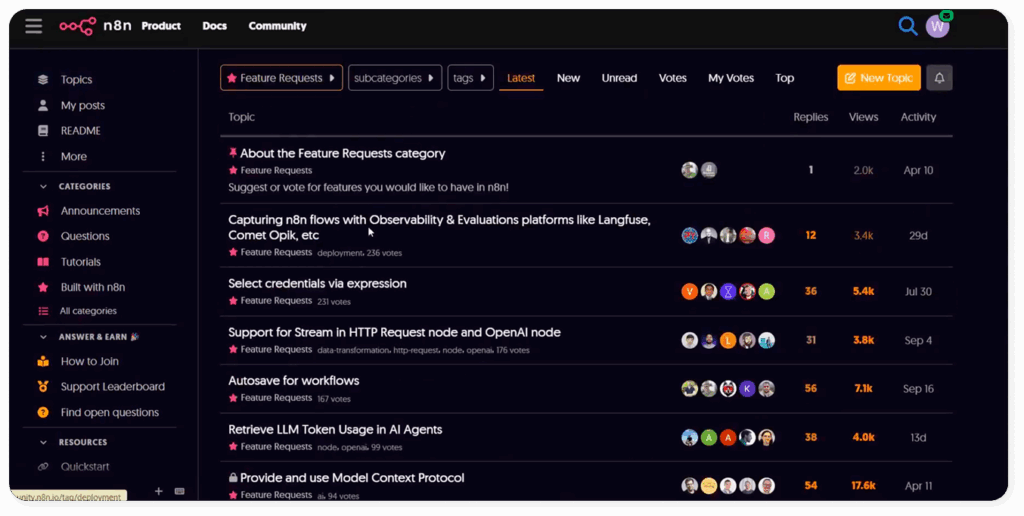Switch to the Top tab
Screen dimensions: 1024x516
click(784, 78)
